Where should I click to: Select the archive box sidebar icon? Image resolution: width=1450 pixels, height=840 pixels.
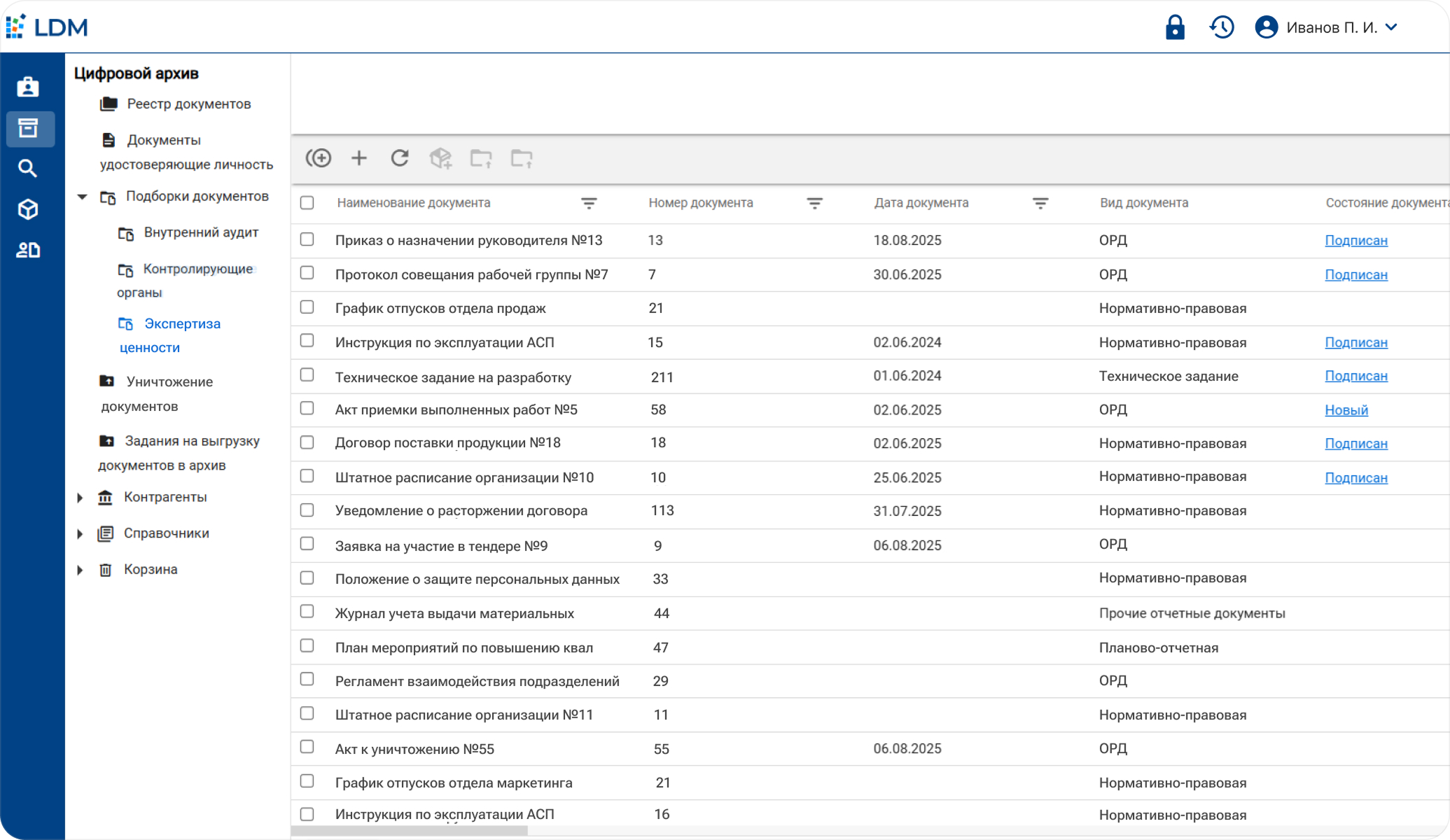pyautogui.click(x=28, y=128)
